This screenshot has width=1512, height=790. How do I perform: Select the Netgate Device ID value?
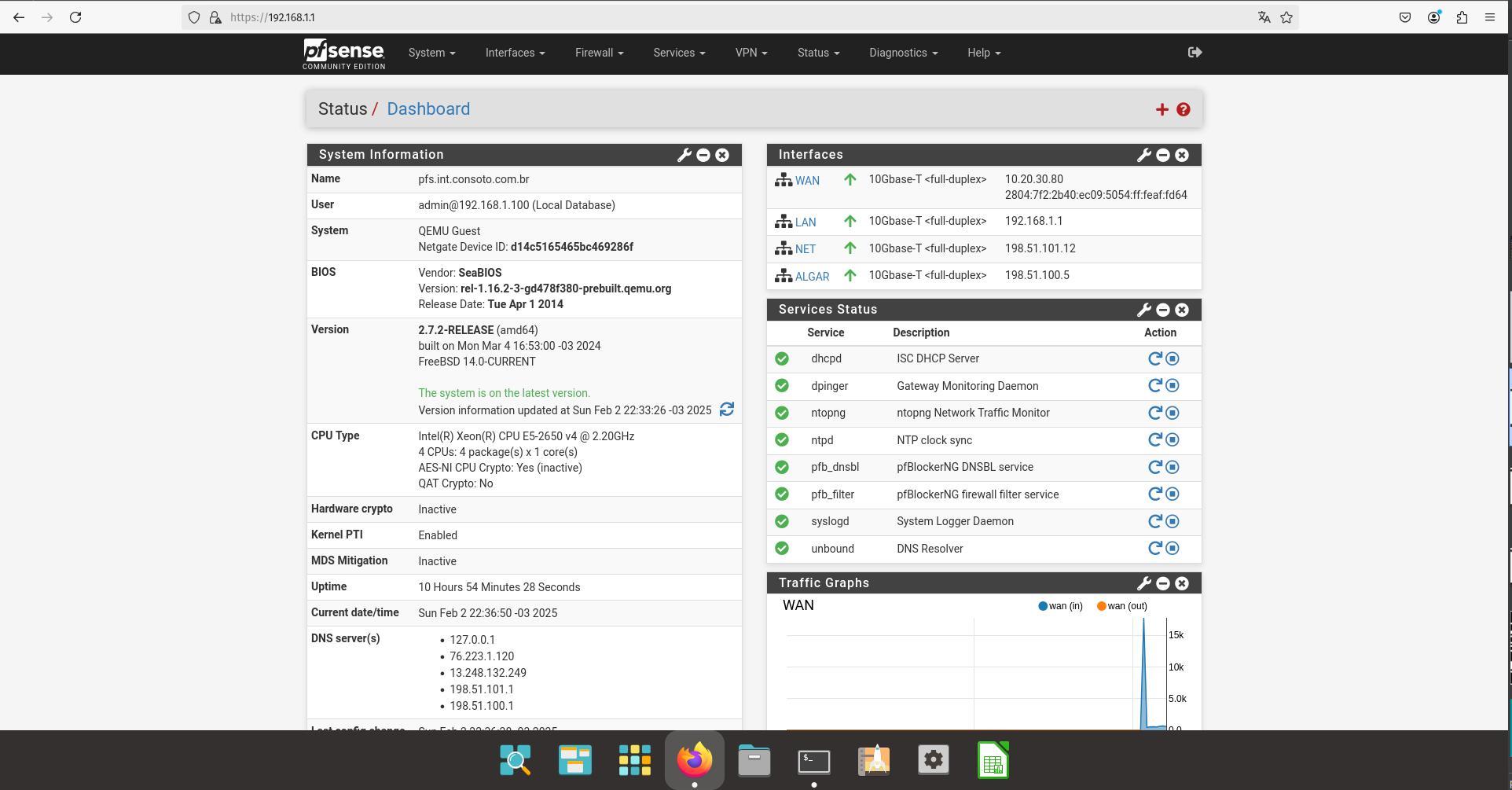pos(572,247)
